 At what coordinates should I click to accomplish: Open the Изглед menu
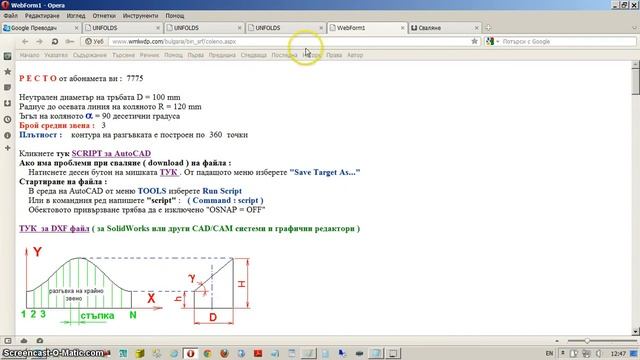click(x=76, y=16)
